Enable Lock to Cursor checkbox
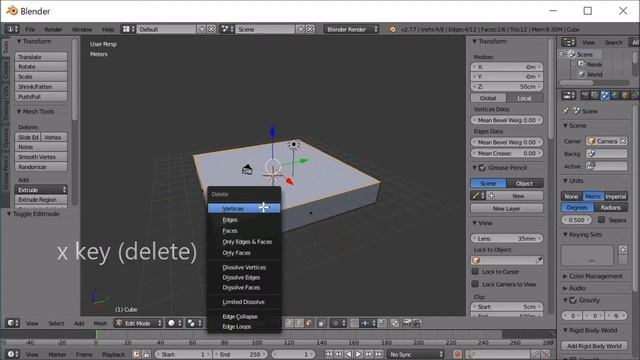 coord(475,271)
